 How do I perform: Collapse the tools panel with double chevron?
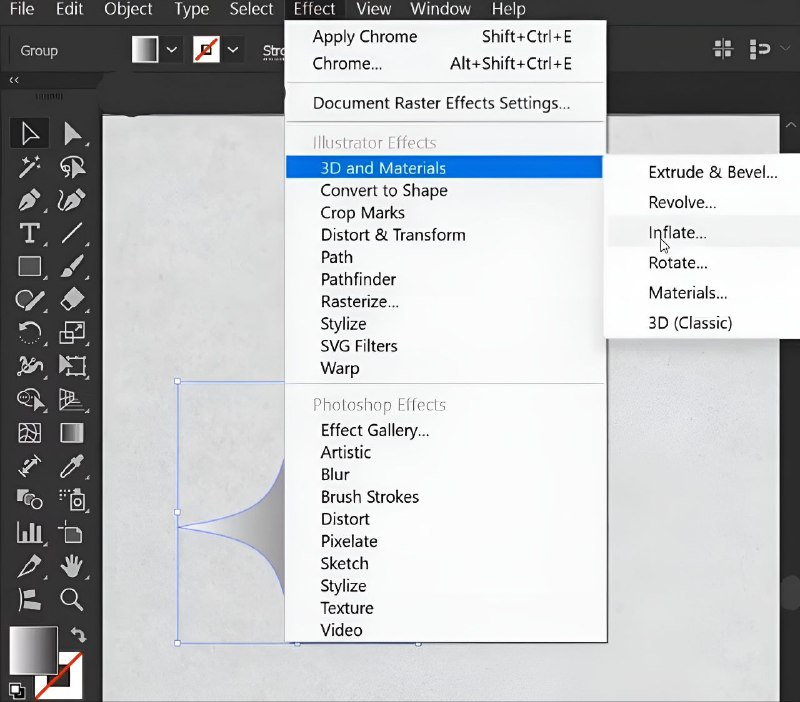[x=15, y=79]
